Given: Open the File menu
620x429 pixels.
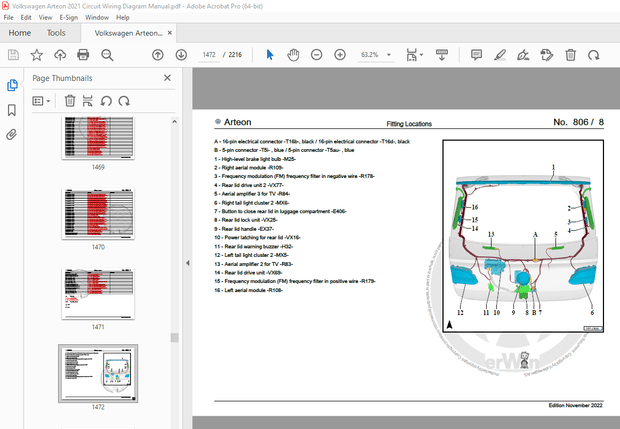Looking at the screenshot, I should (x=8, y=17).
